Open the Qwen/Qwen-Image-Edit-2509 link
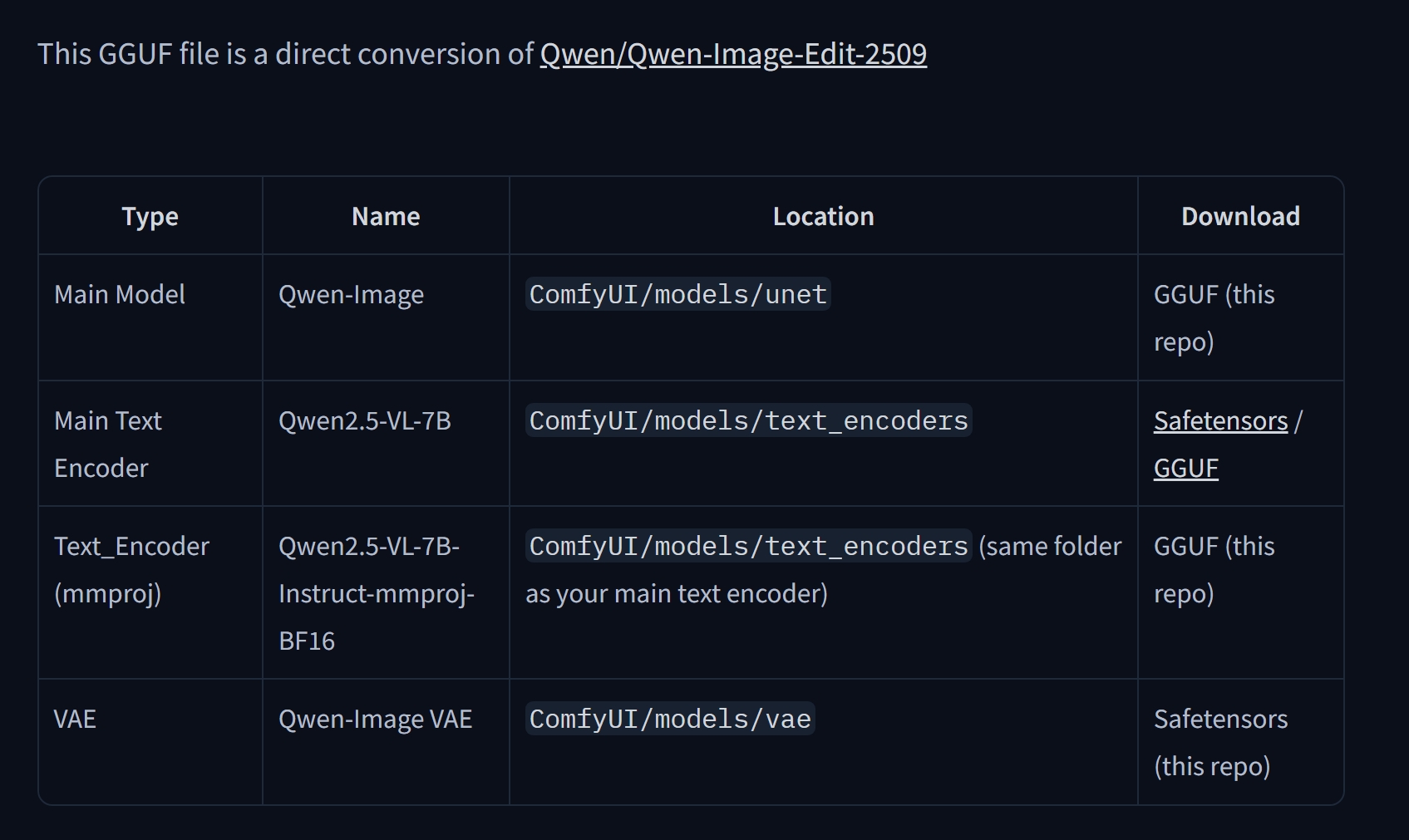 (x=732, y=54)
